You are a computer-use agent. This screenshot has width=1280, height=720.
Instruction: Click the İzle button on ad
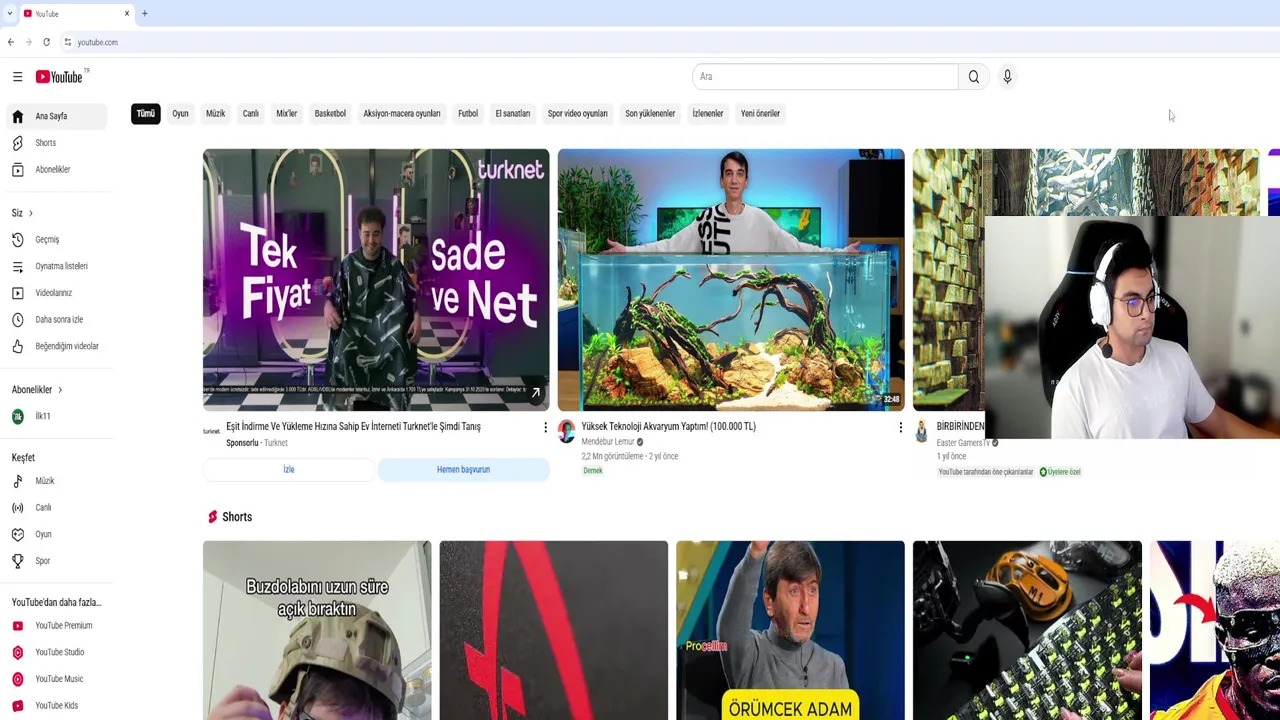pyautogui.click(x=289, y=470)
